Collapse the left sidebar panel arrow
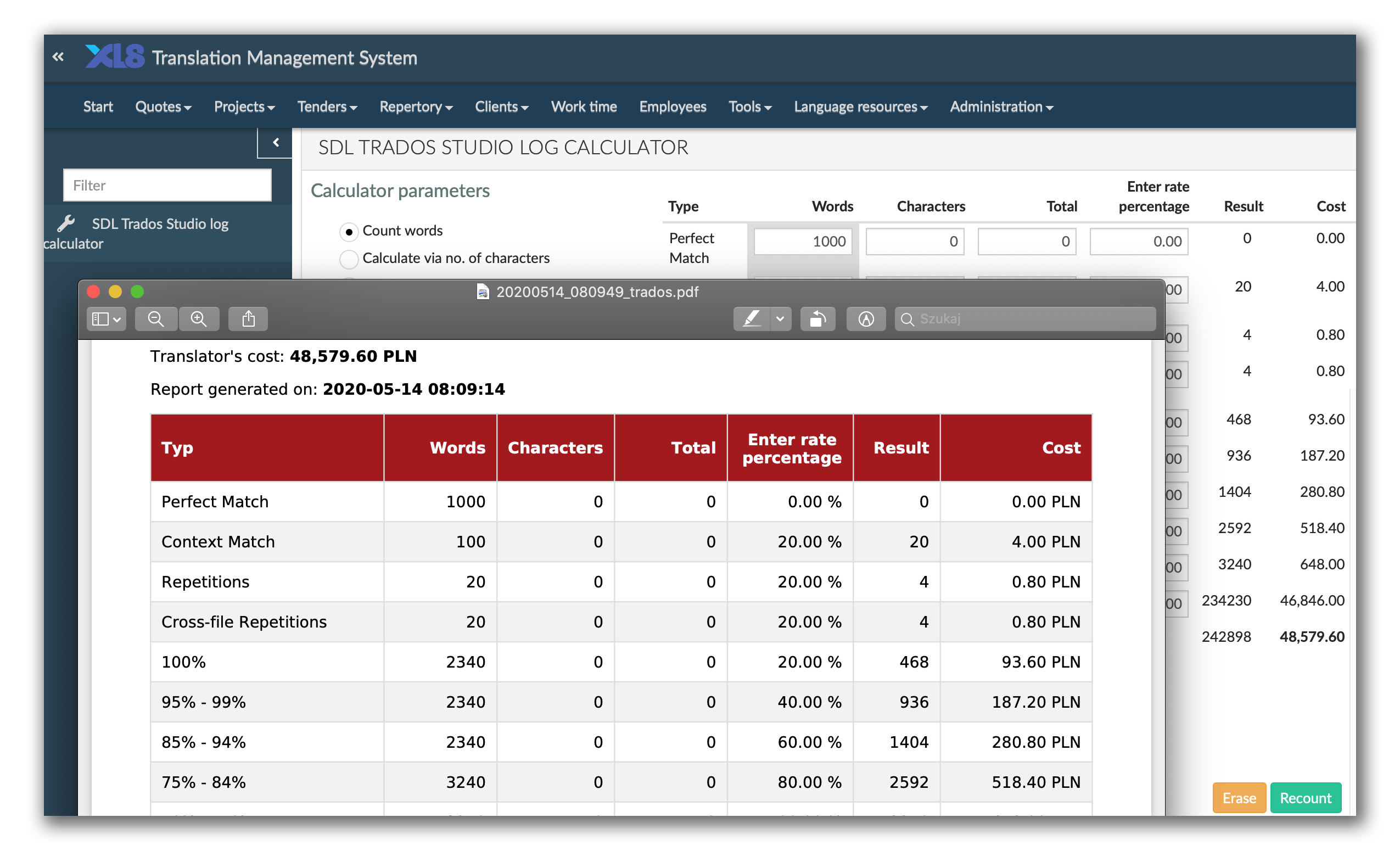This screenshot has height=851, width=1400. (x=276, y=143)
